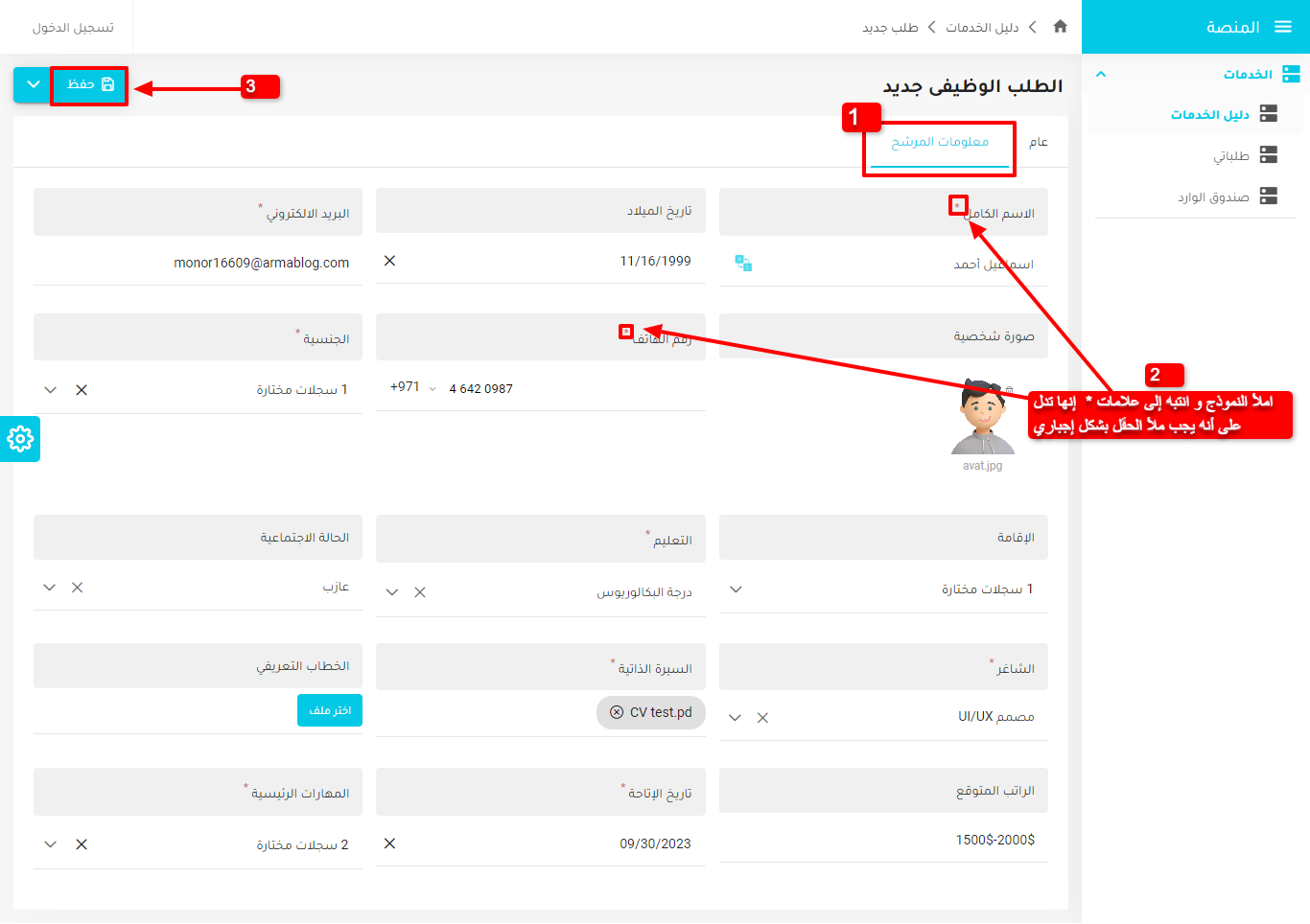1310x924 pixels.
Task: Clear the date of birth 11/16/1999
Action: pyautogui.click(x=389, y=261)
